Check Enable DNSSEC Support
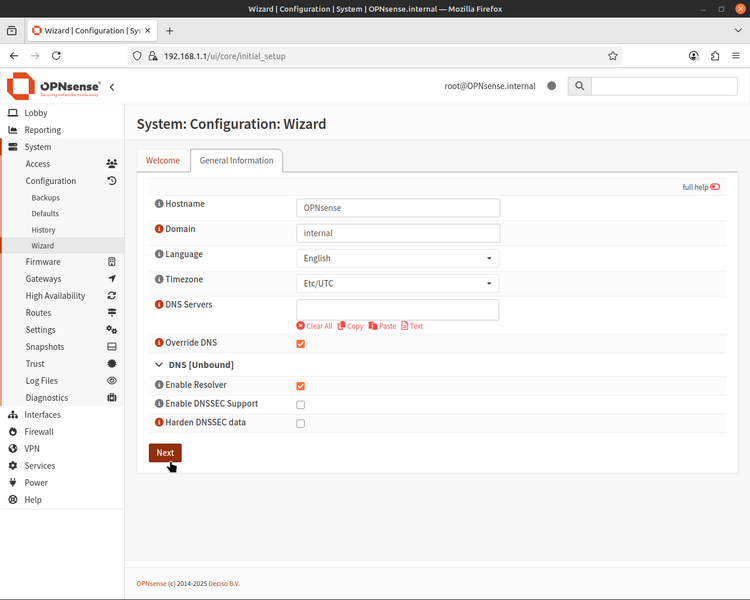Viewport: 750px width, 600px height. [300, 405]
